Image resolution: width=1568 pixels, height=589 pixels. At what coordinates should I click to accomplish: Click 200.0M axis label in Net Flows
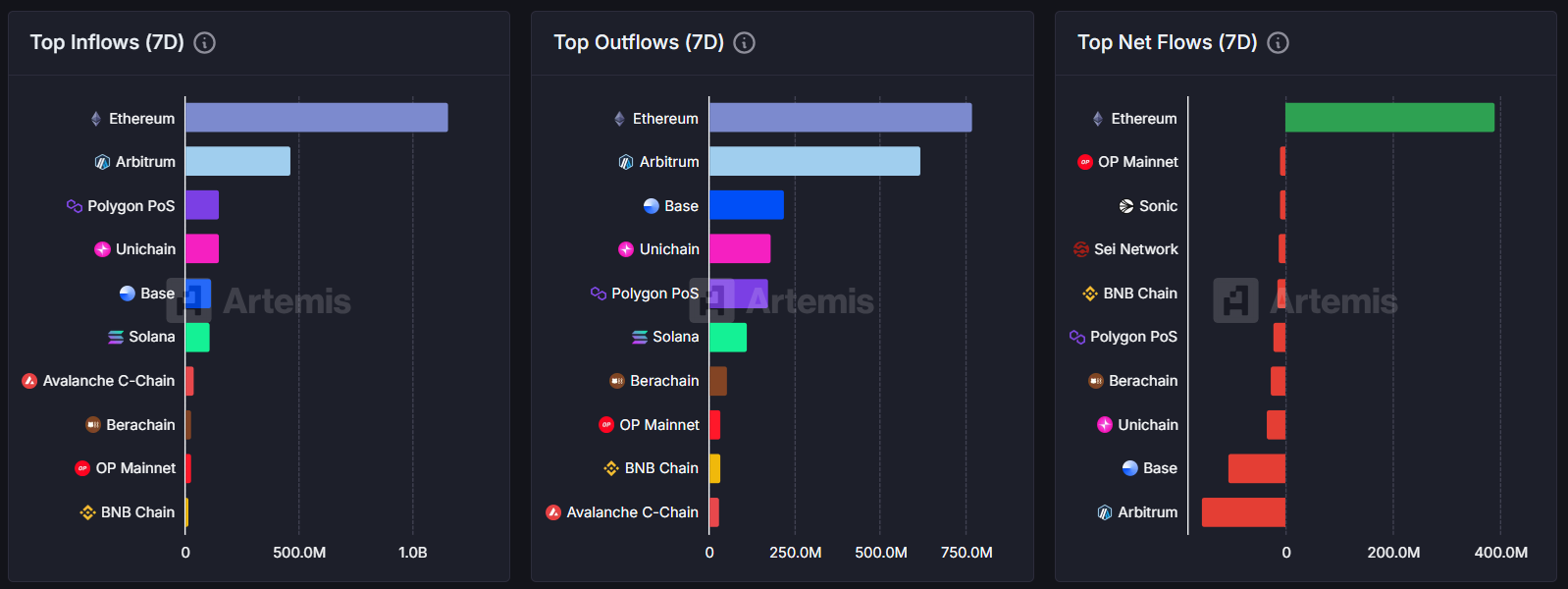tap(1393, 553)
